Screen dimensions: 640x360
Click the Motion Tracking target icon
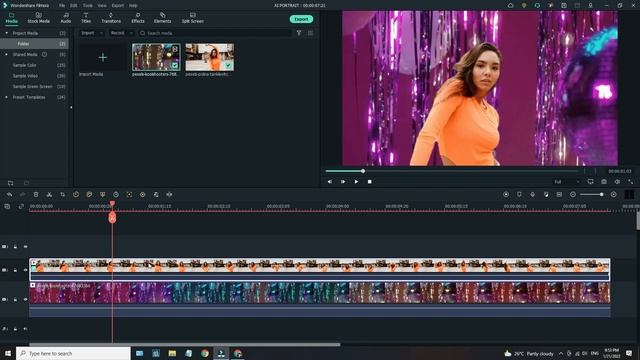click(129, 195)
